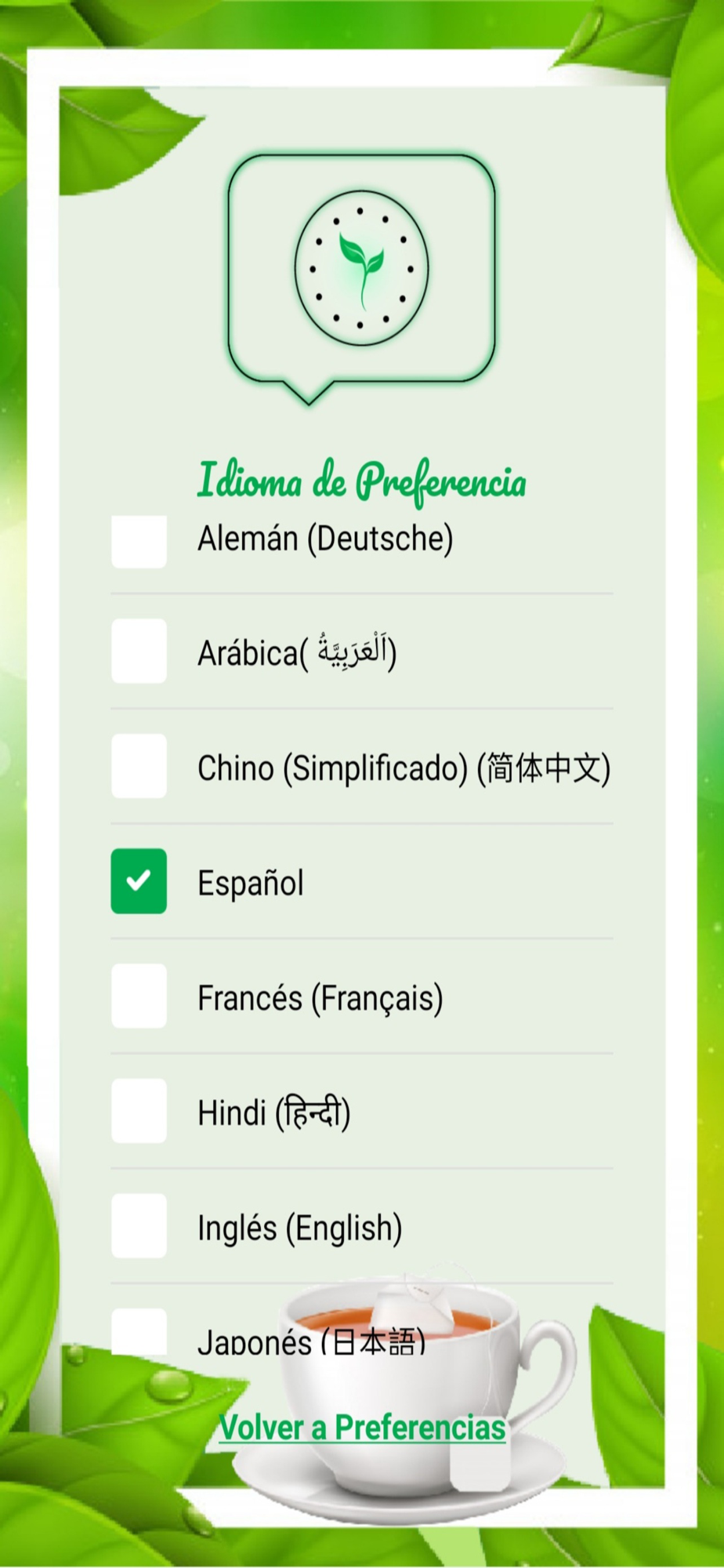Screen dimensions: 724x1568
Task: Choose the Inglés (English) label text
Action: pyautogui.click(x=300, y=1229)
